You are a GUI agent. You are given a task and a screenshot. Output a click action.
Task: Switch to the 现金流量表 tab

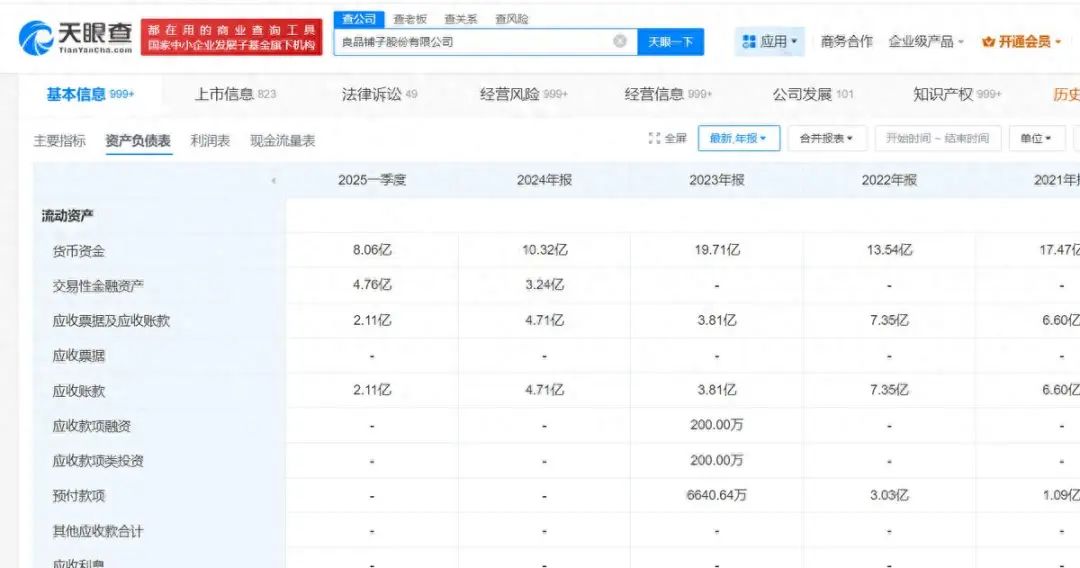click(x=282, y=141)
